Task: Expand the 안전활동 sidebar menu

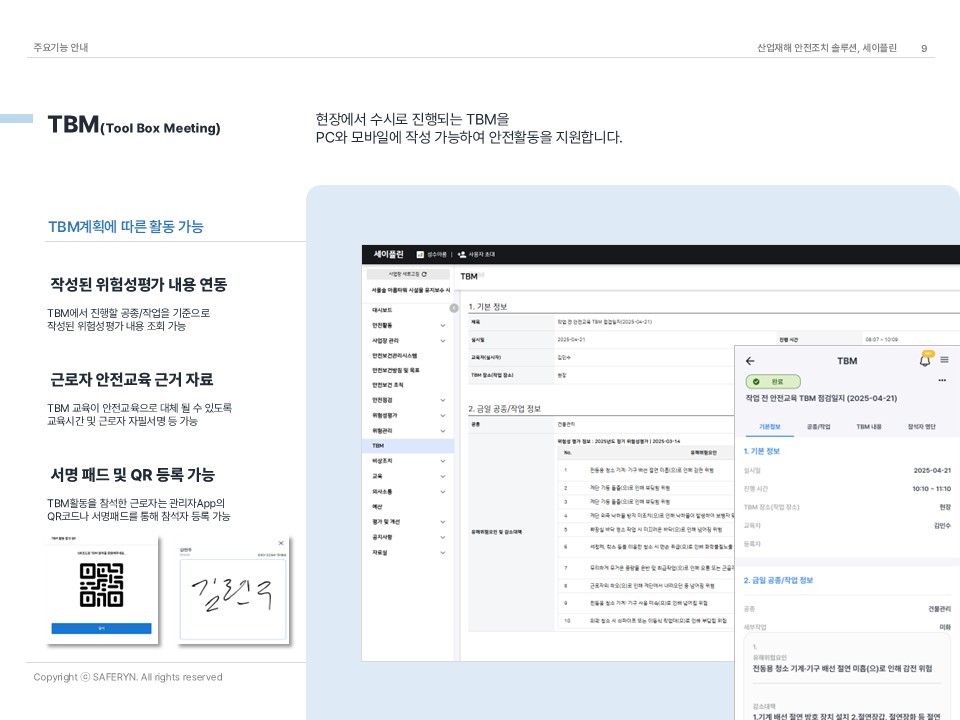Action: (442, 325)
